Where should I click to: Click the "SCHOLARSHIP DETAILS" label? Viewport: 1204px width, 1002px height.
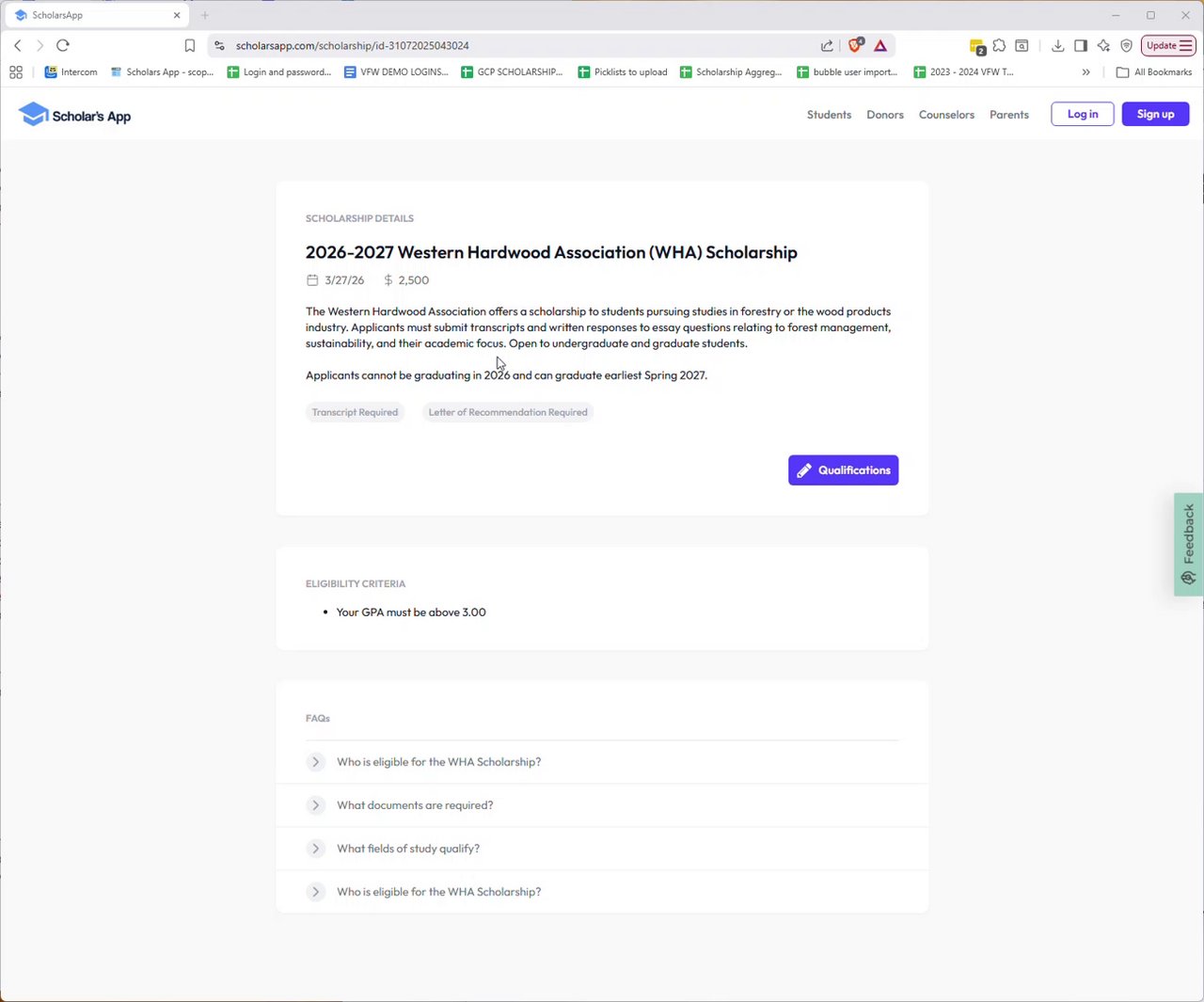tap(359, 218)
